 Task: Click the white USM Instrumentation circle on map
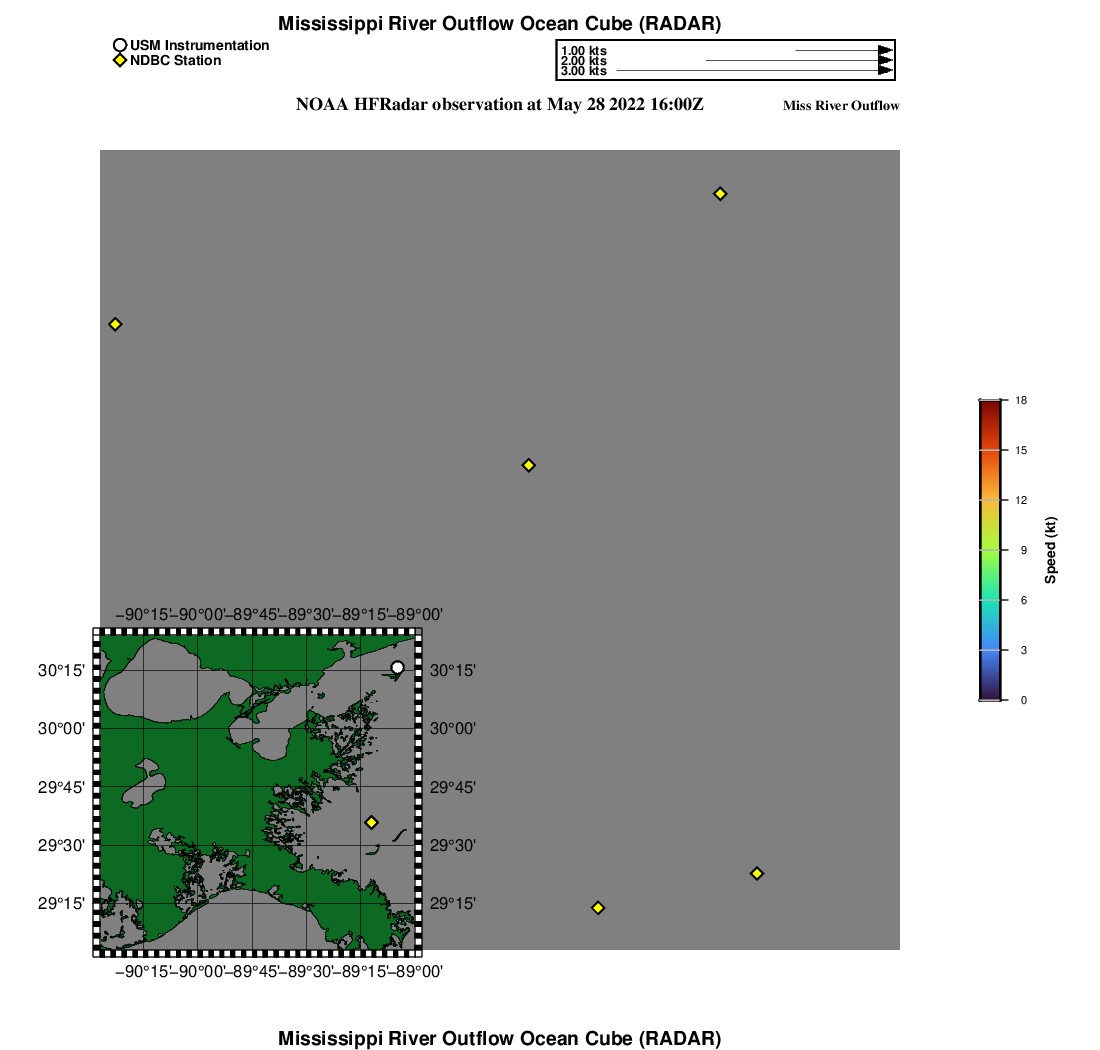point(397,667)
